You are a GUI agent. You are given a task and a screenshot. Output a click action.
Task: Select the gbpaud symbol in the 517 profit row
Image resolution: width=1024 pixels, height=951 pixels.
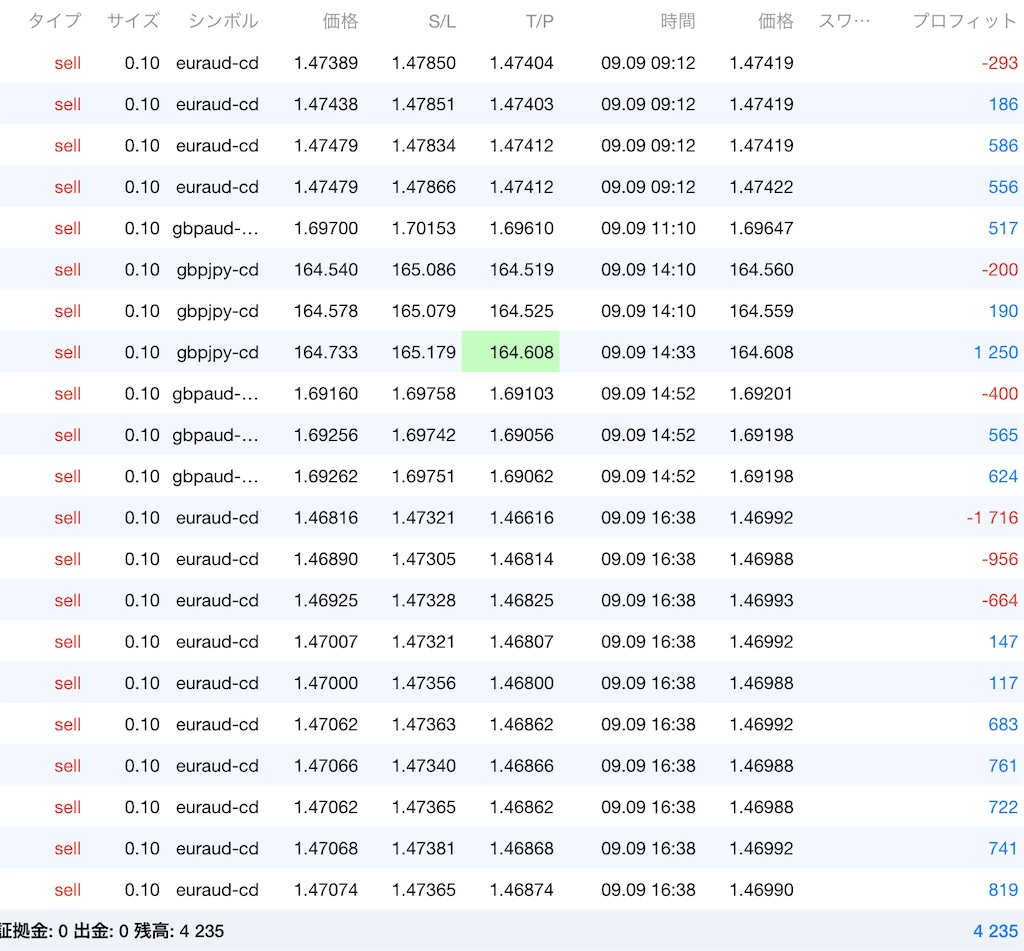[216, 229]
